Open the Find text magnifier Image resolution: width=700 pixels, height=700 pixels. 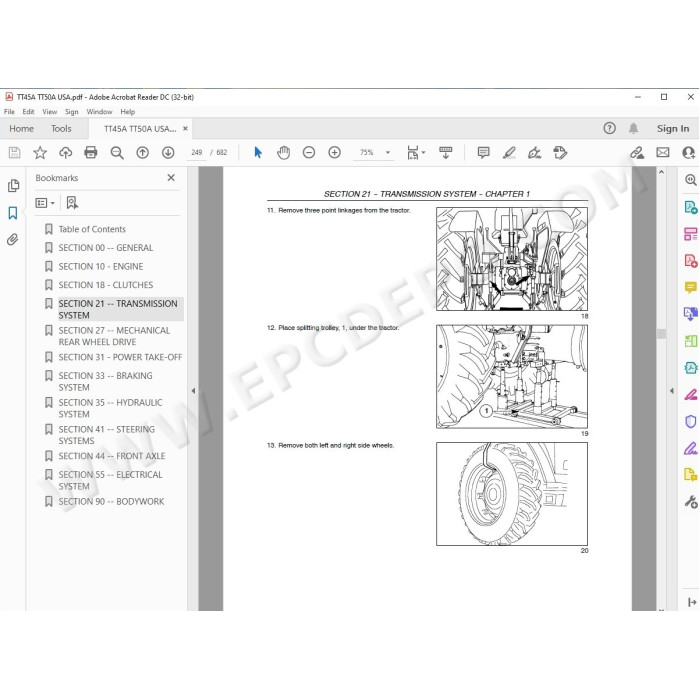(117, 153)
